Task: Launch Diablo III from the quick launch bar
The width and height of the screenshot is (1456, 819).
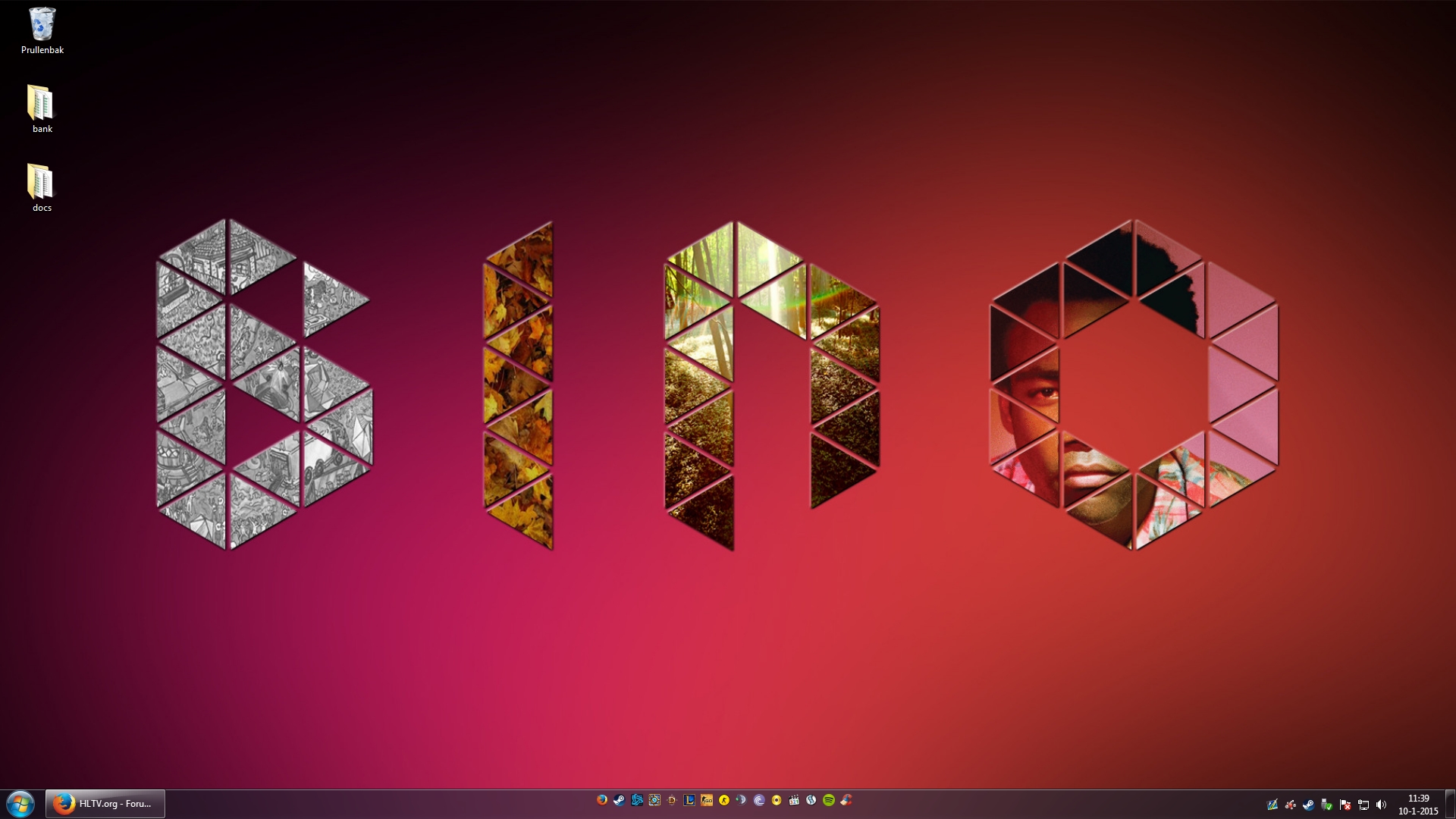Action: click(672, 800)
